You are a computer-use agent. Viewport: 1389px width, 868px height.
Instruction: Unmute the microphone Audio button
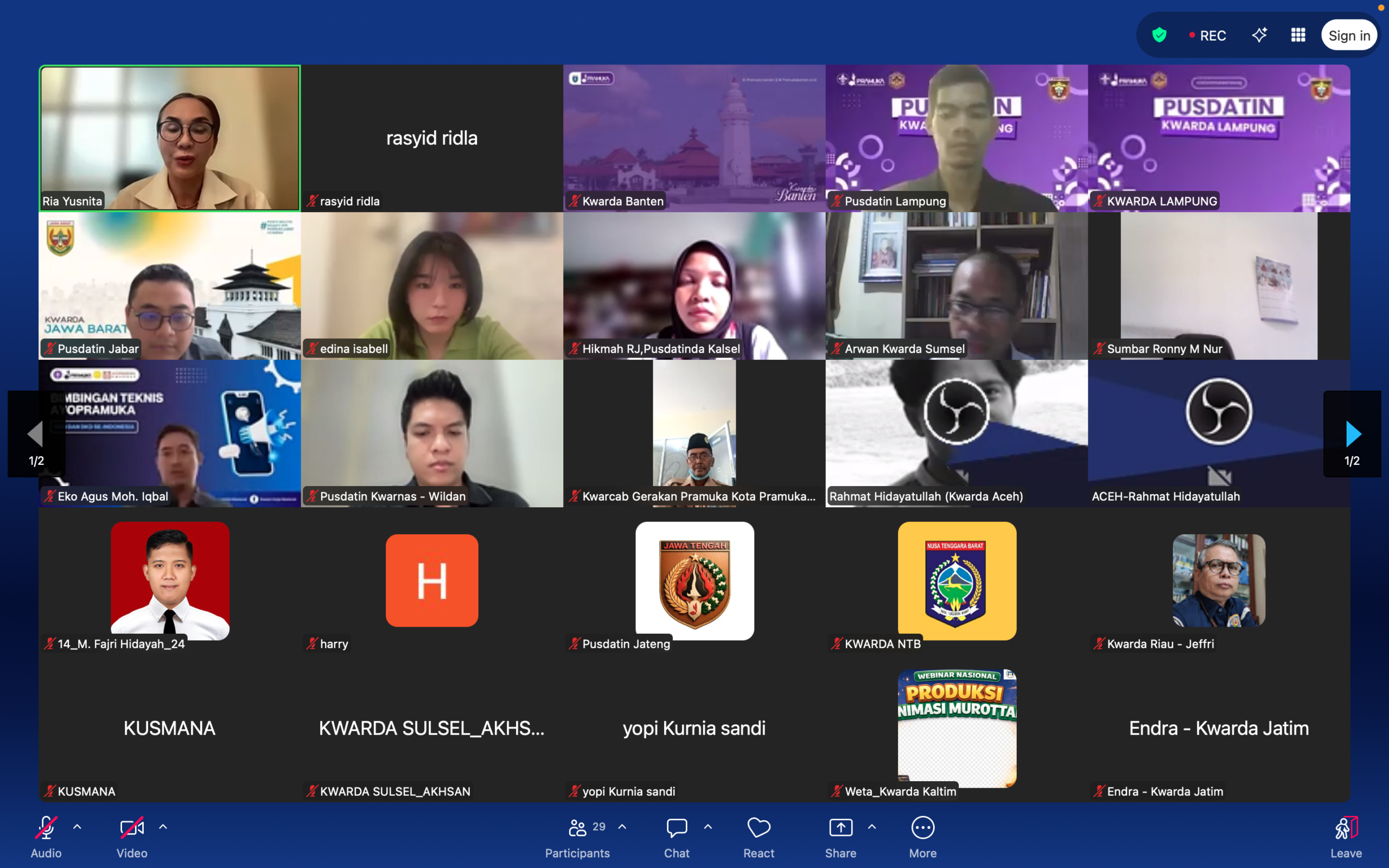(x=46, y=828)
